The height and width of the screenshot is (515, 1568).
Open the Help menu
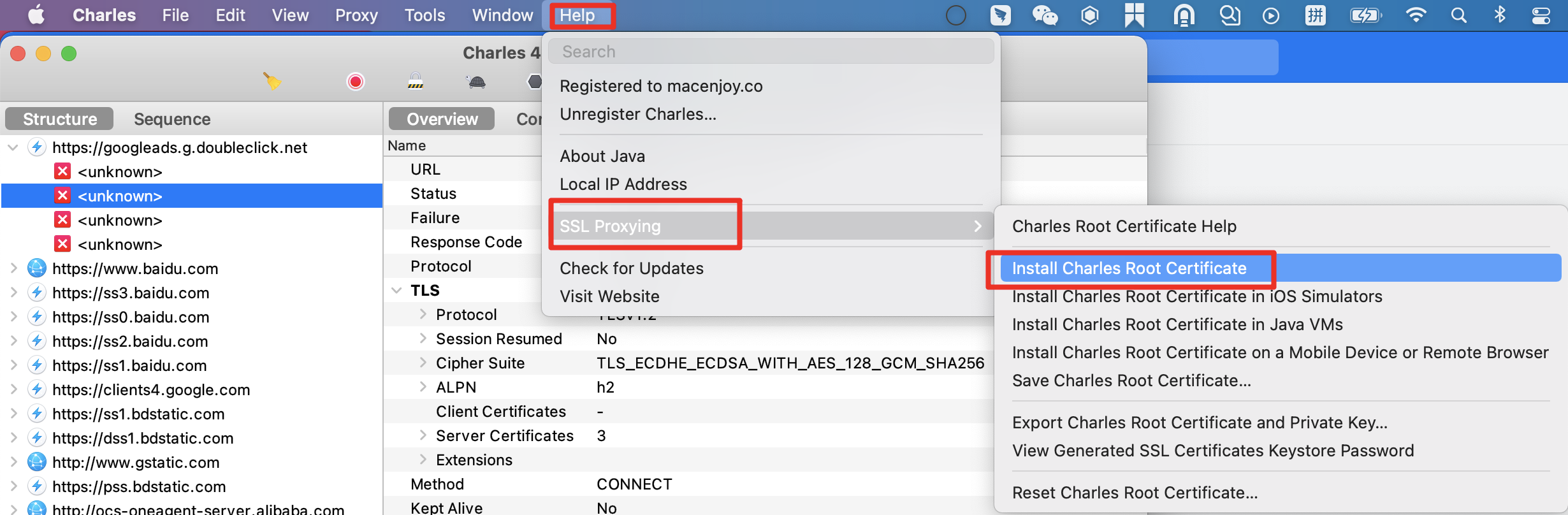[x=577, y=15]
